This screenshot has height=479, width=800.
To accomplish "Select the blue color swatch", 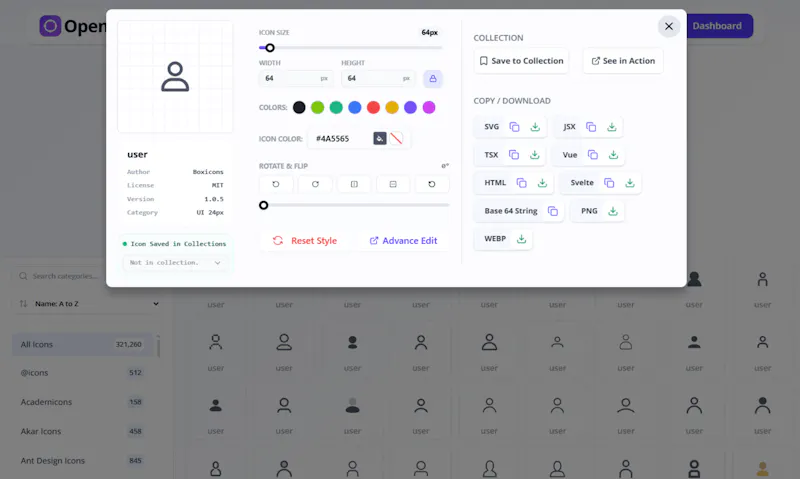I will (x=355, y=108).
